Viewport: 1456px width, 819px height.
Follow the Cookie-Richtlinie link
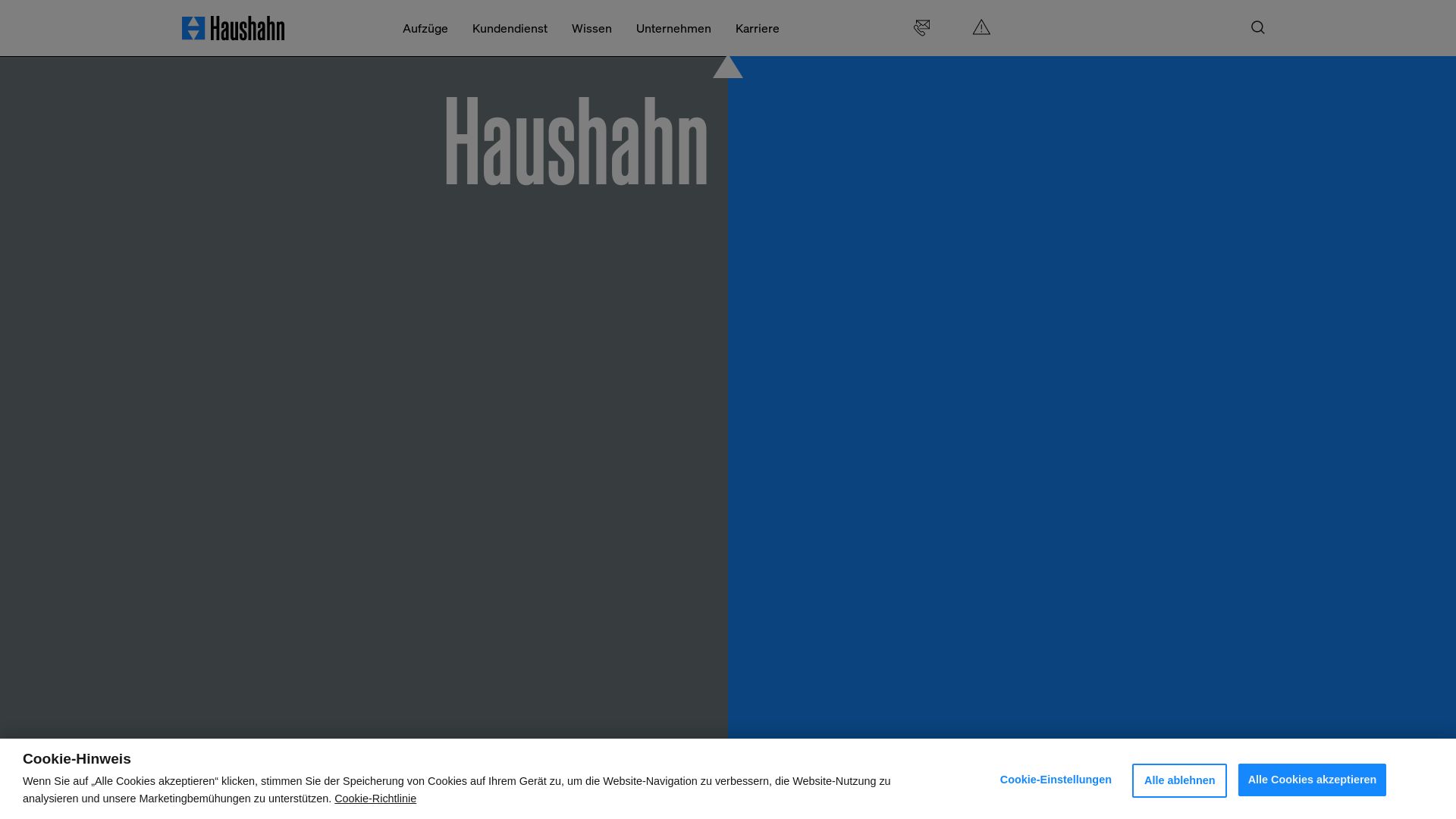pos(375,799)
